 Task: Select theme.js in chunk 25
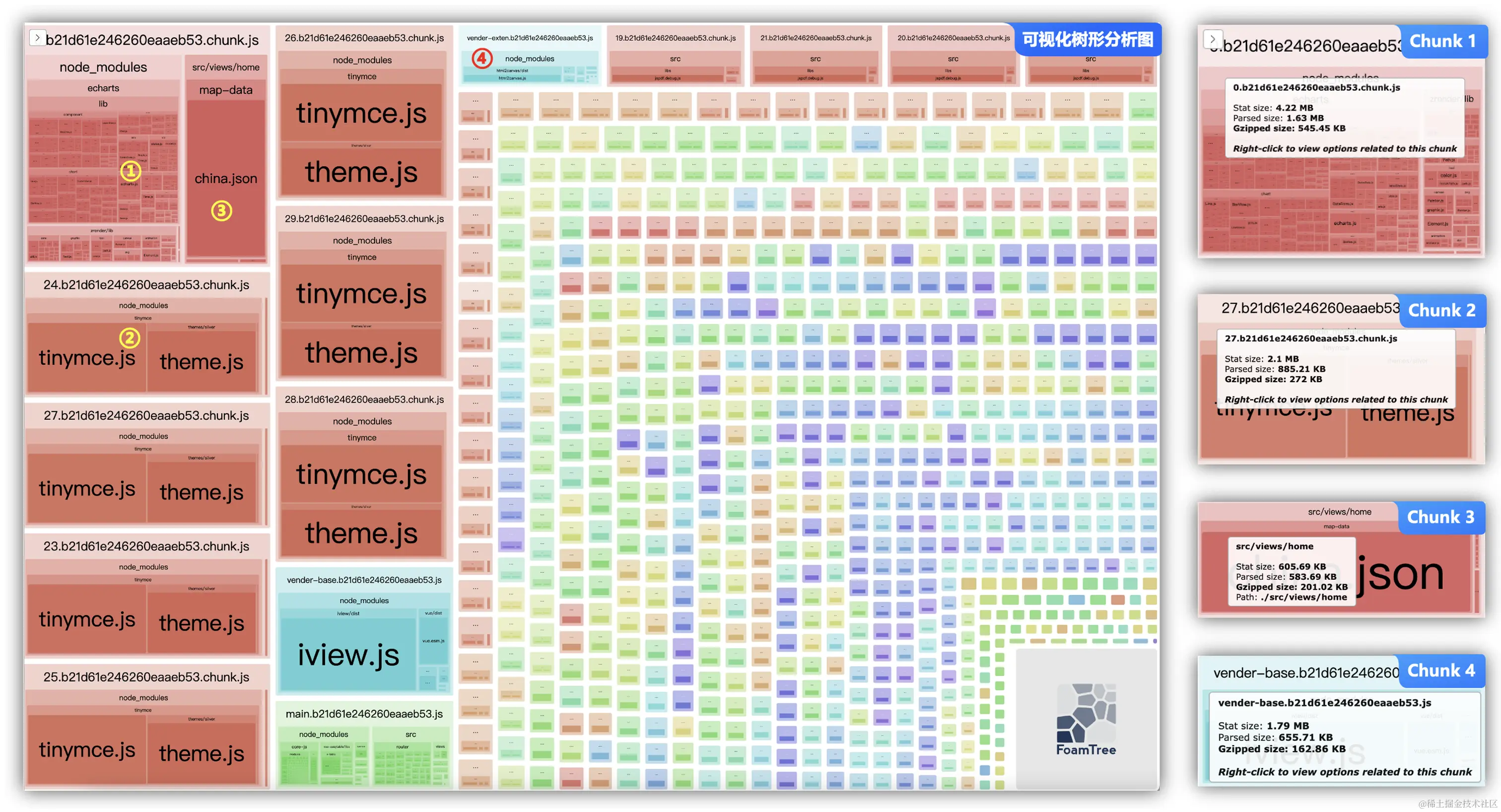coord(202,753)
